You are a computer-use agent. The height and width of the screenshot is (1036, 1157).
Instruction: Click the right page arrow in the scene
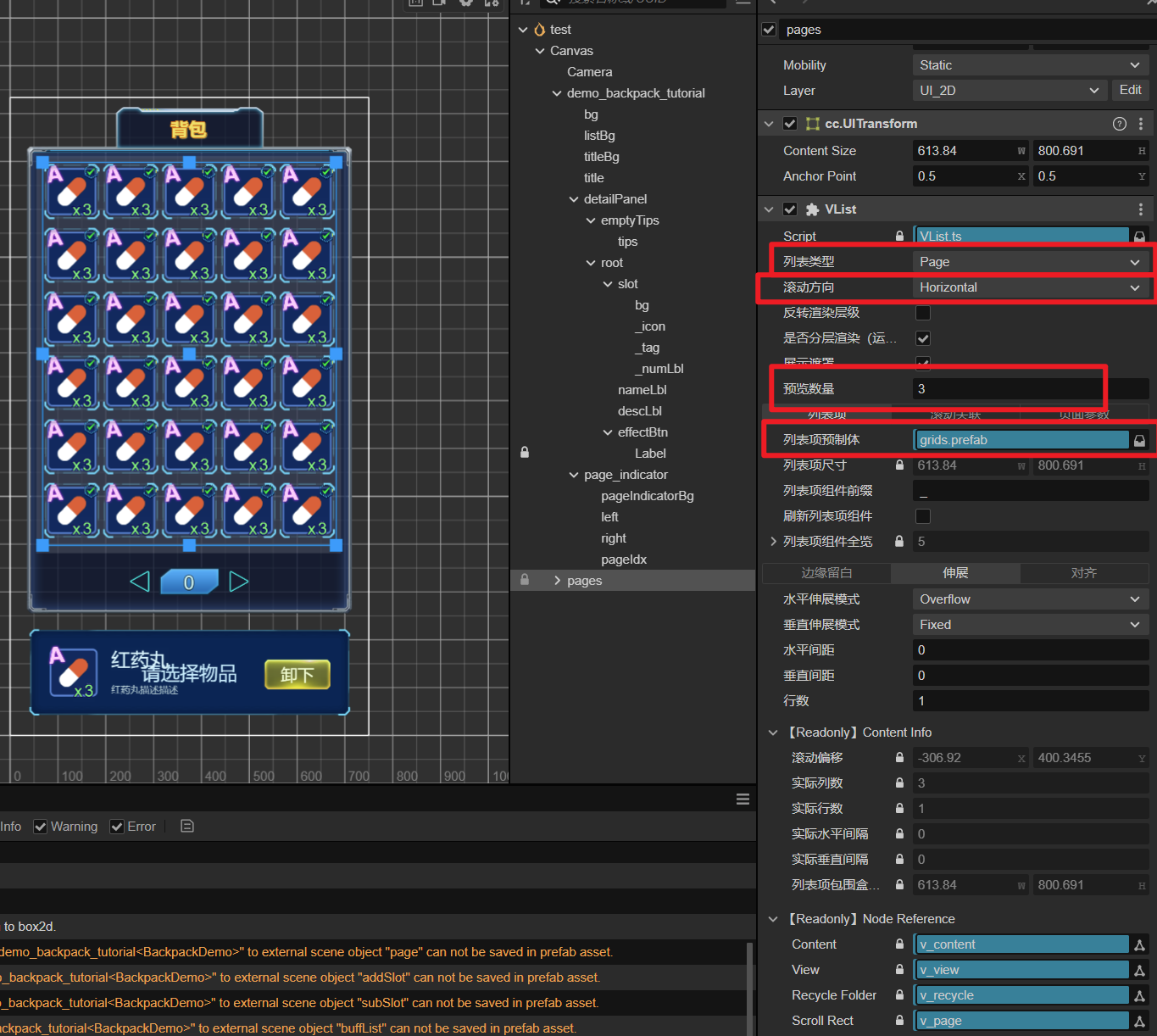click(x=239, y=582)
